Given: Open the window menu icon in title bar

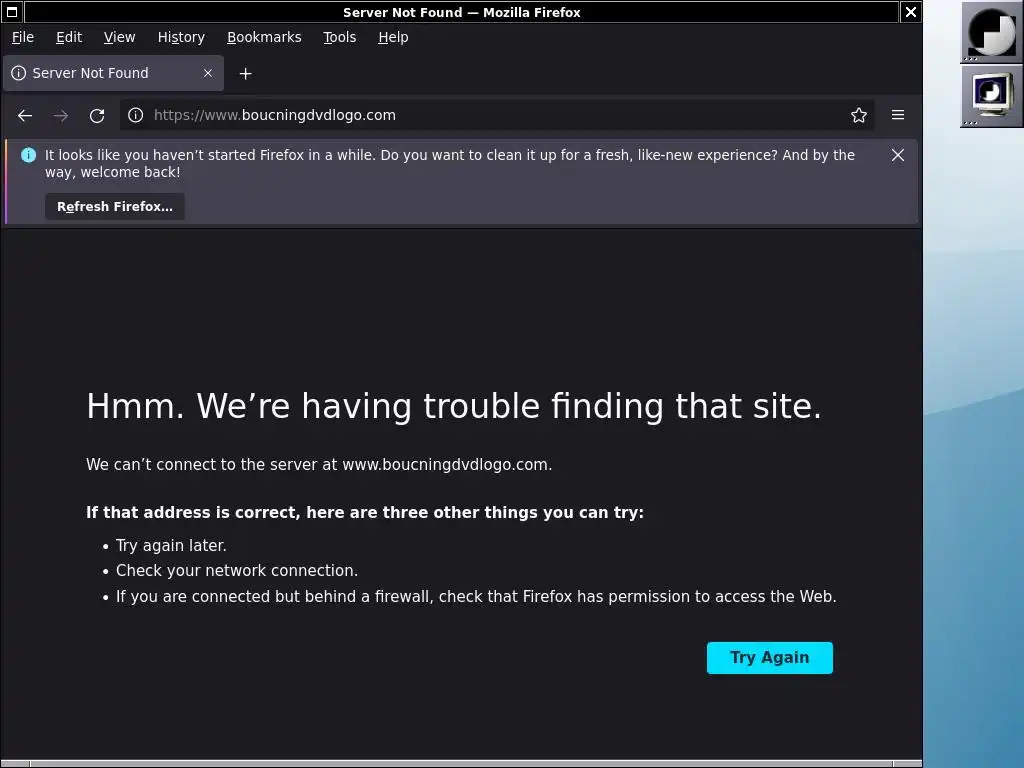Looking at the screenshot, I should (12, 12).
